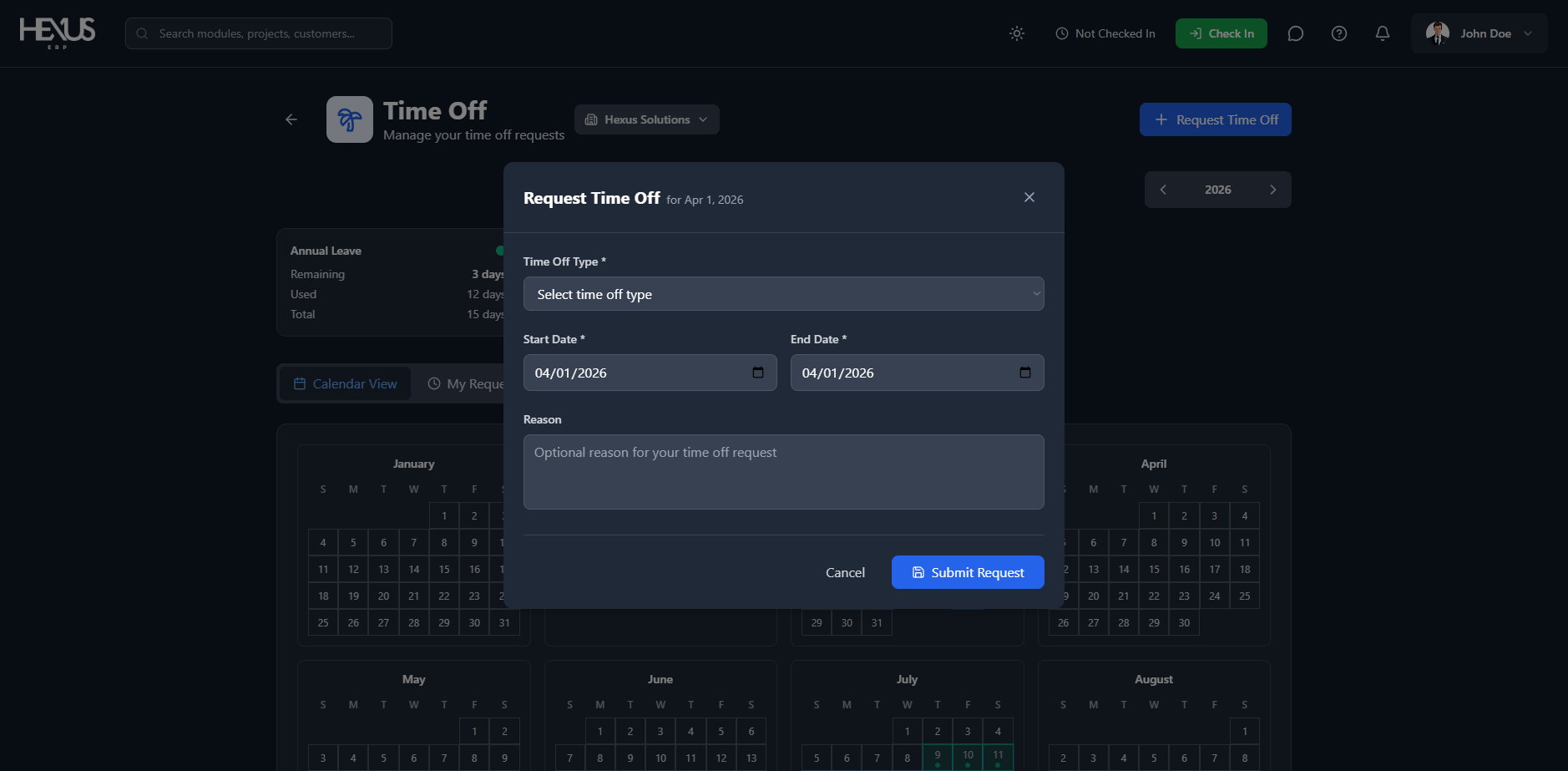Click the Annual Leave card title
The image size is (1568, 771).
(326, 251)
